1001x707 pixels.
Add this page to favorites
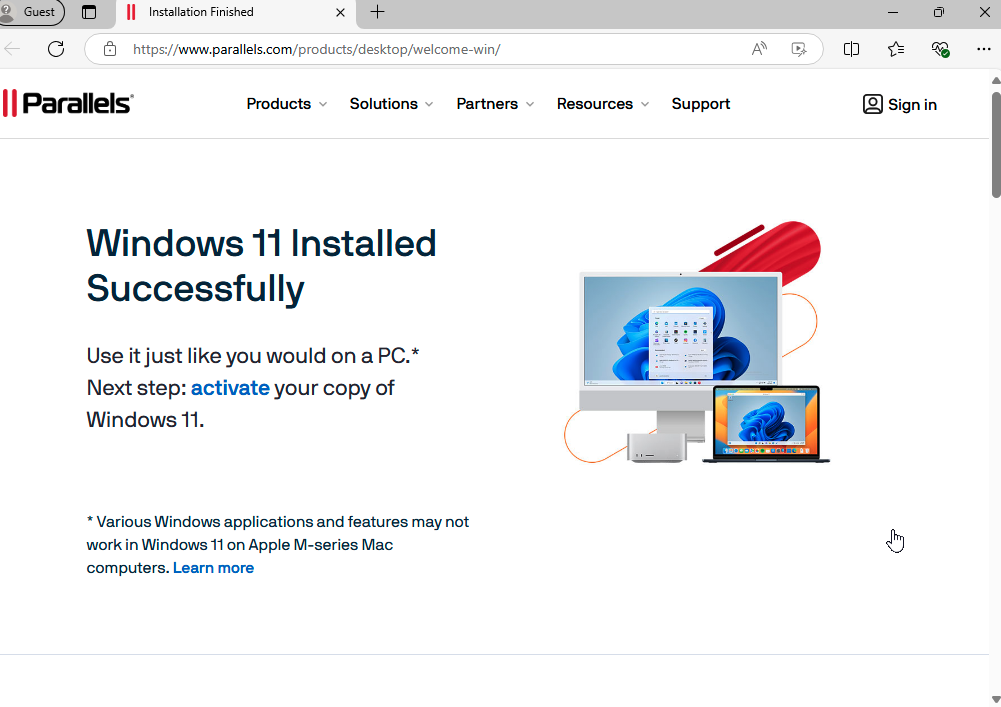point(895,48)
